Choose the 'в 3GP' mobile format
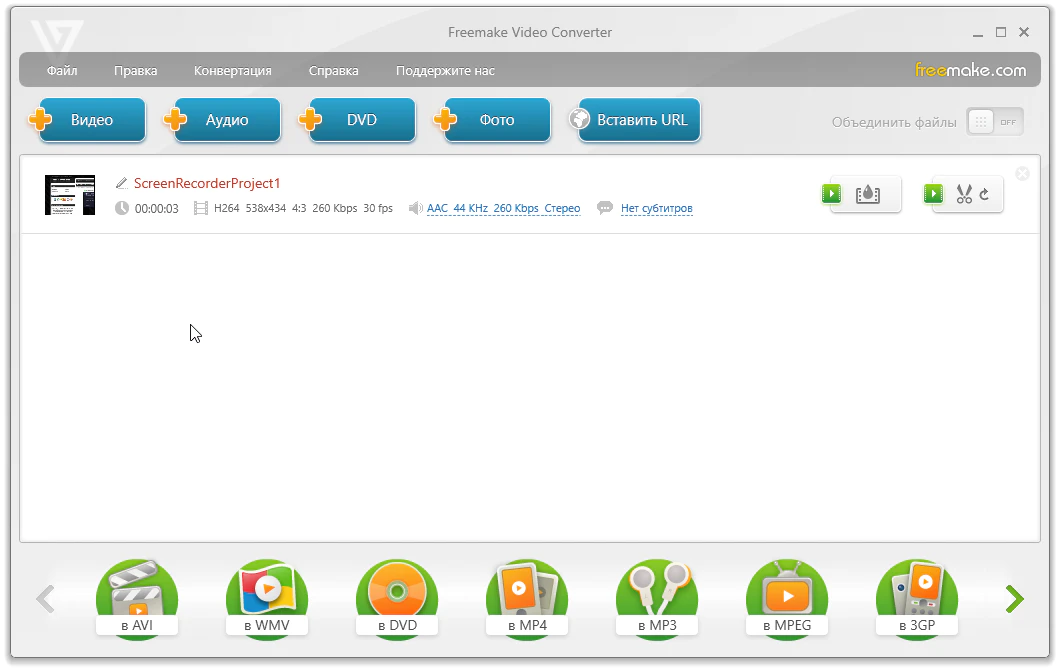This screenshot has width=1060, height=670. point(917,598)
